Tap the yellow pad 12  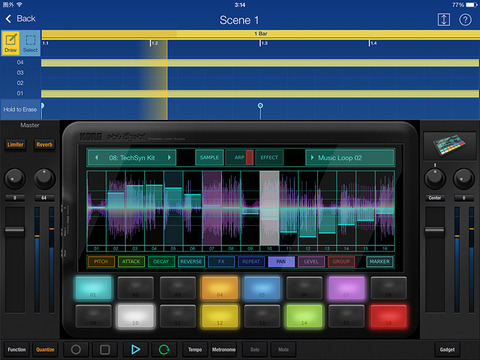(x=220, y=316)
